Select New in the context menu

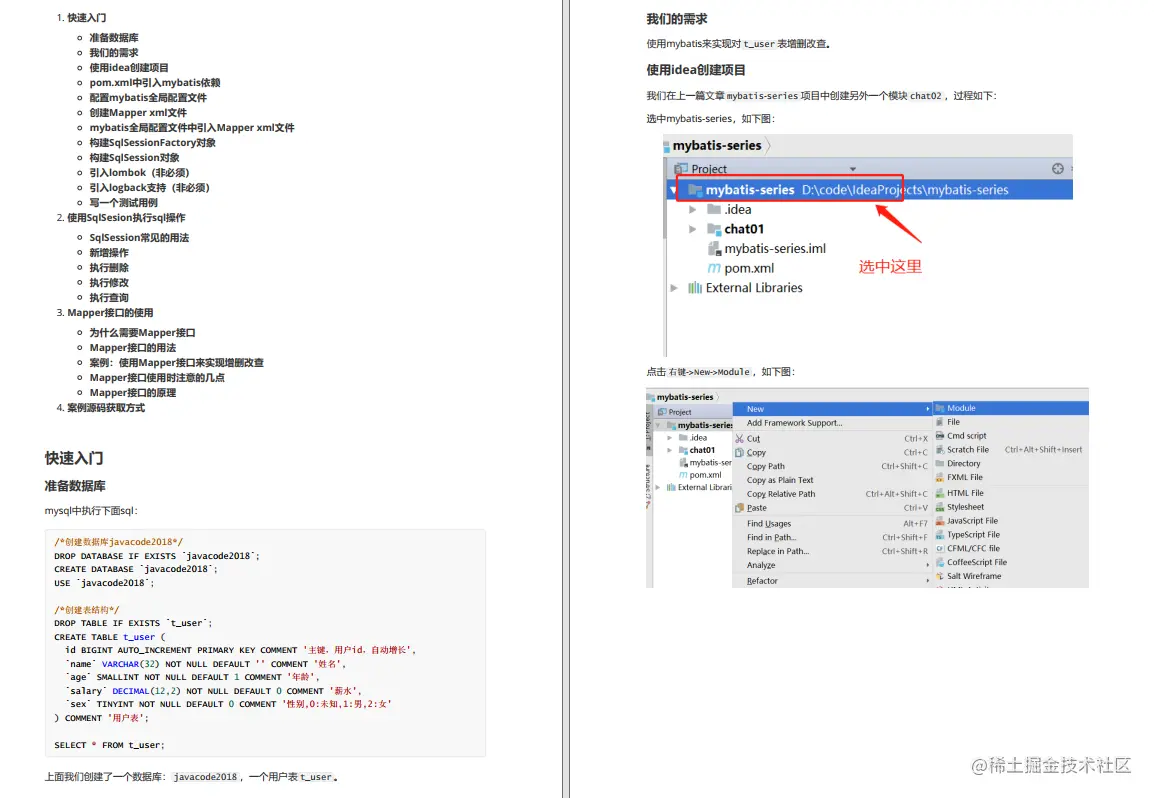pyautogui.click(x=832, y=409)
